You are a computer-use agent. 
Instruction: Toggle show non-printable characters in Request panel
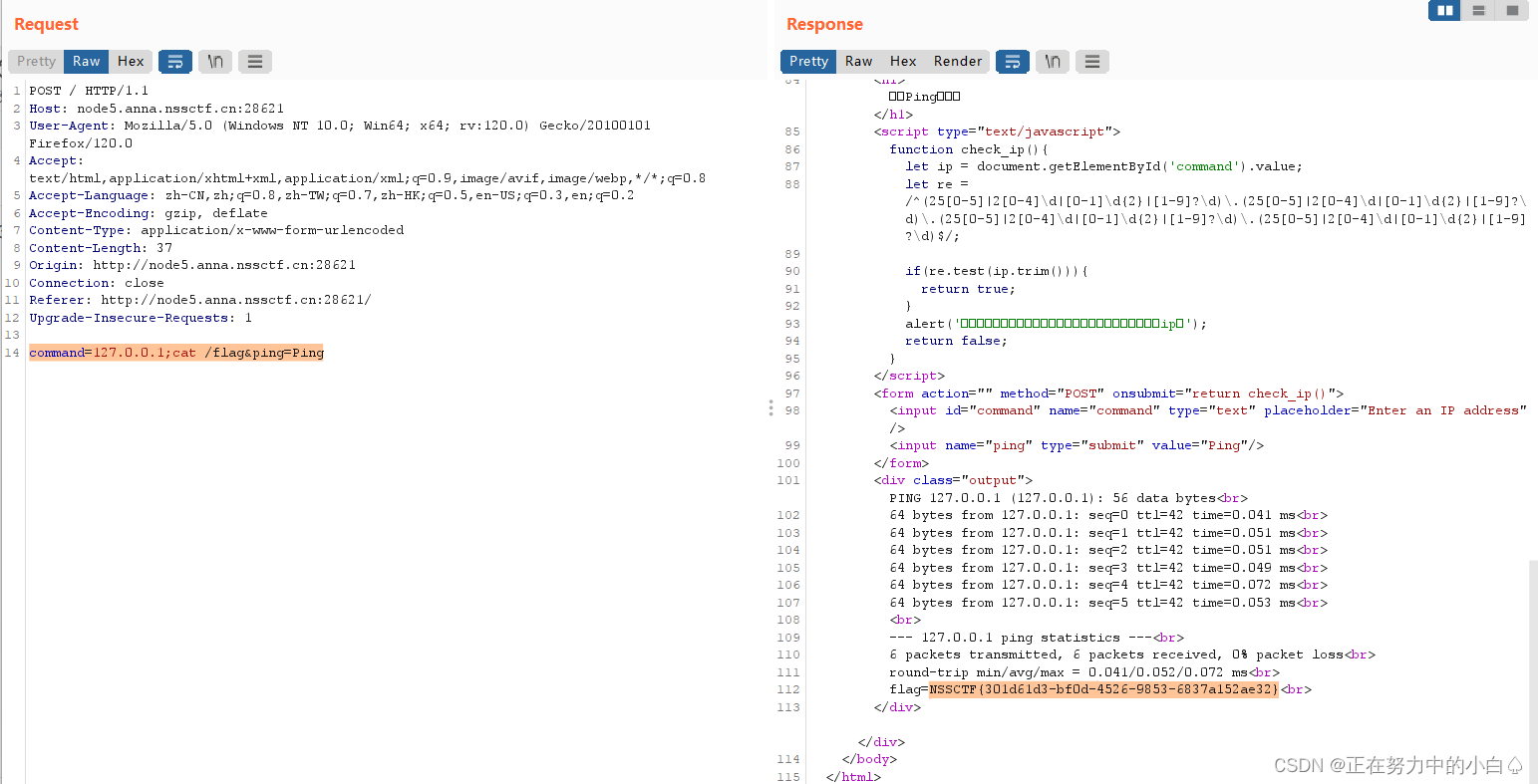pos(215,62)
